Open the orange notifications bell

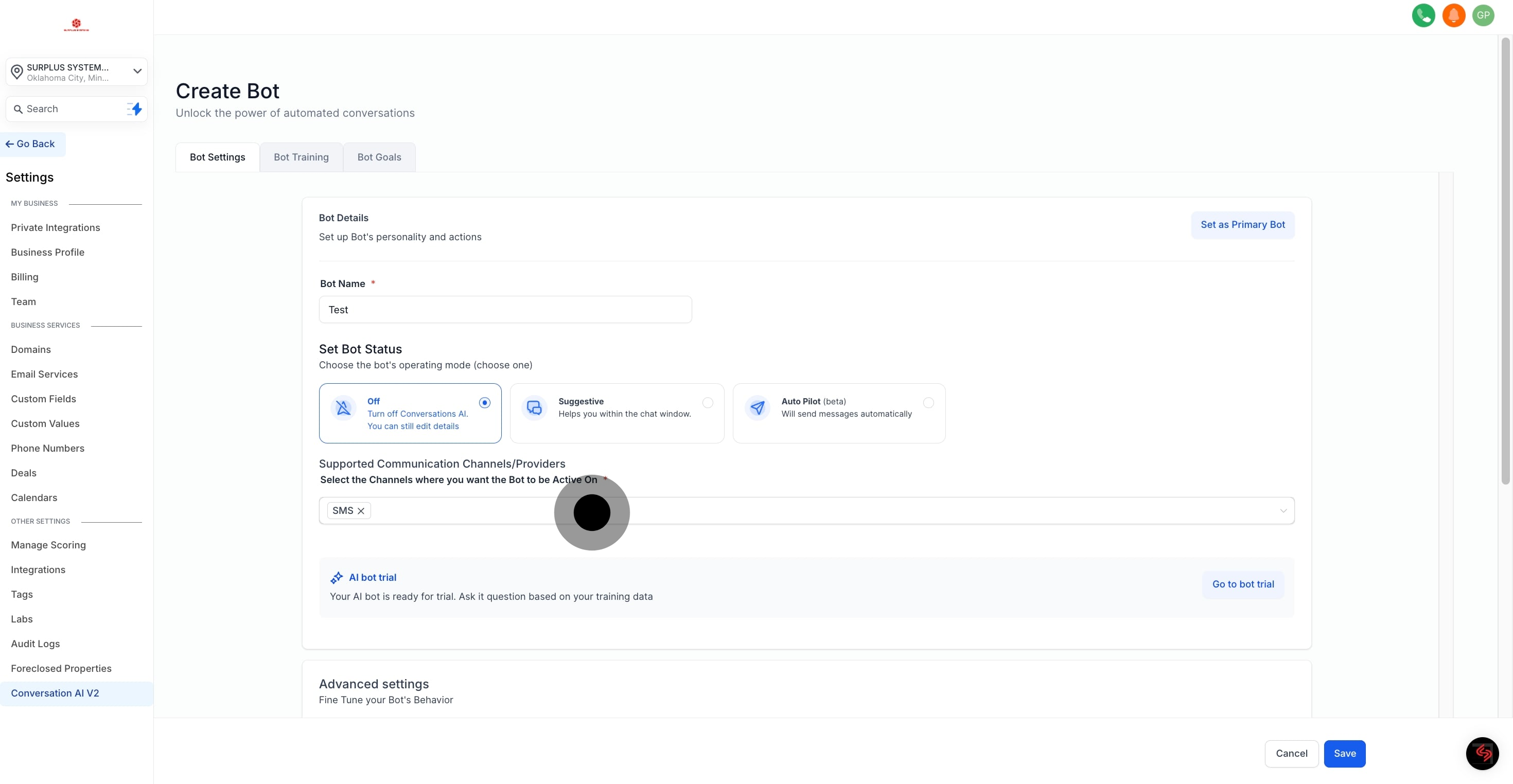(1453, 15)
